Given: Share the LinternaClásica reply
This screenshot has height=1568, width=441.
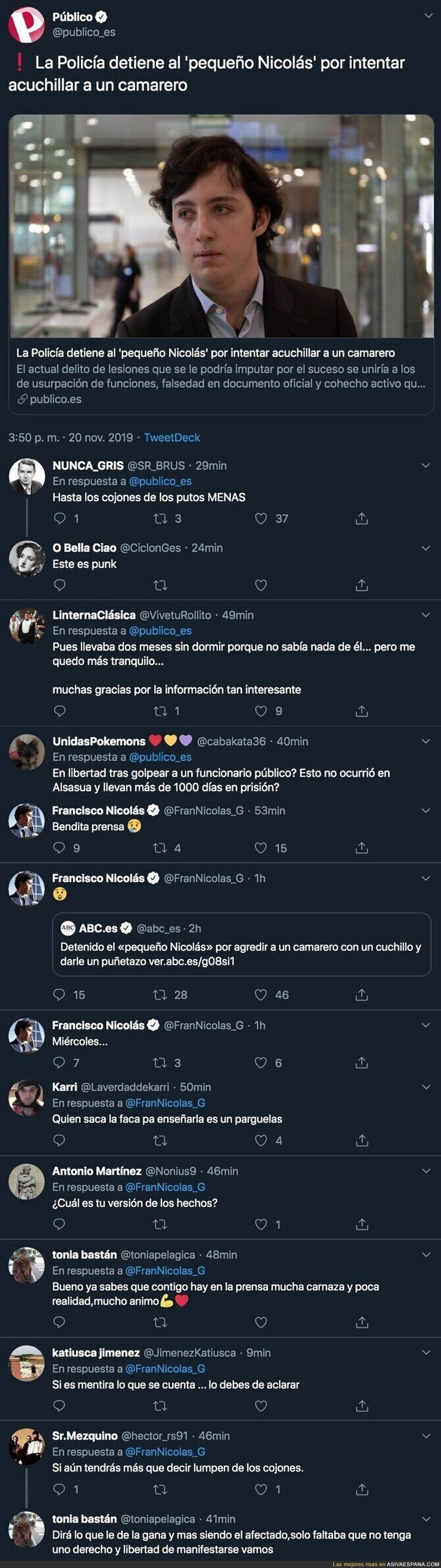Looking at the screenshot, I should 361,710.
